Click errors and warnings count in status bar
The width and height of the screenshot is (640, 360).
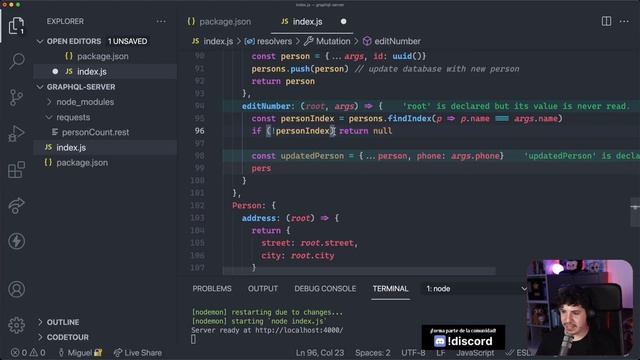(28, 353)
